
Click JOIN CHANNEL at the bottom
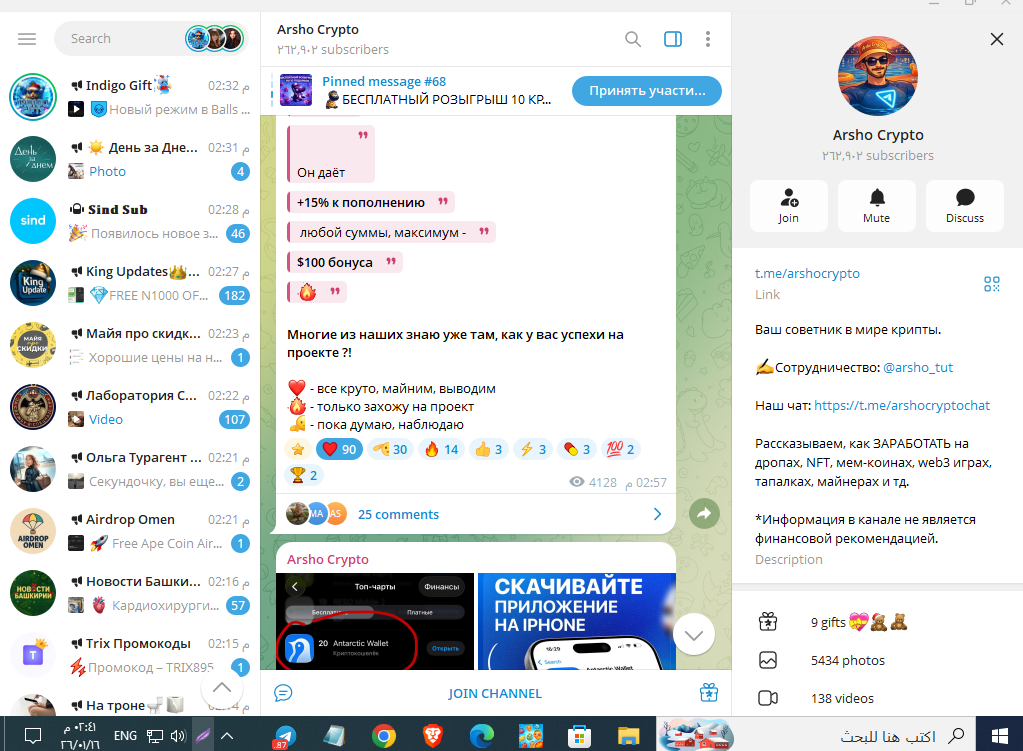click(495, 694)
